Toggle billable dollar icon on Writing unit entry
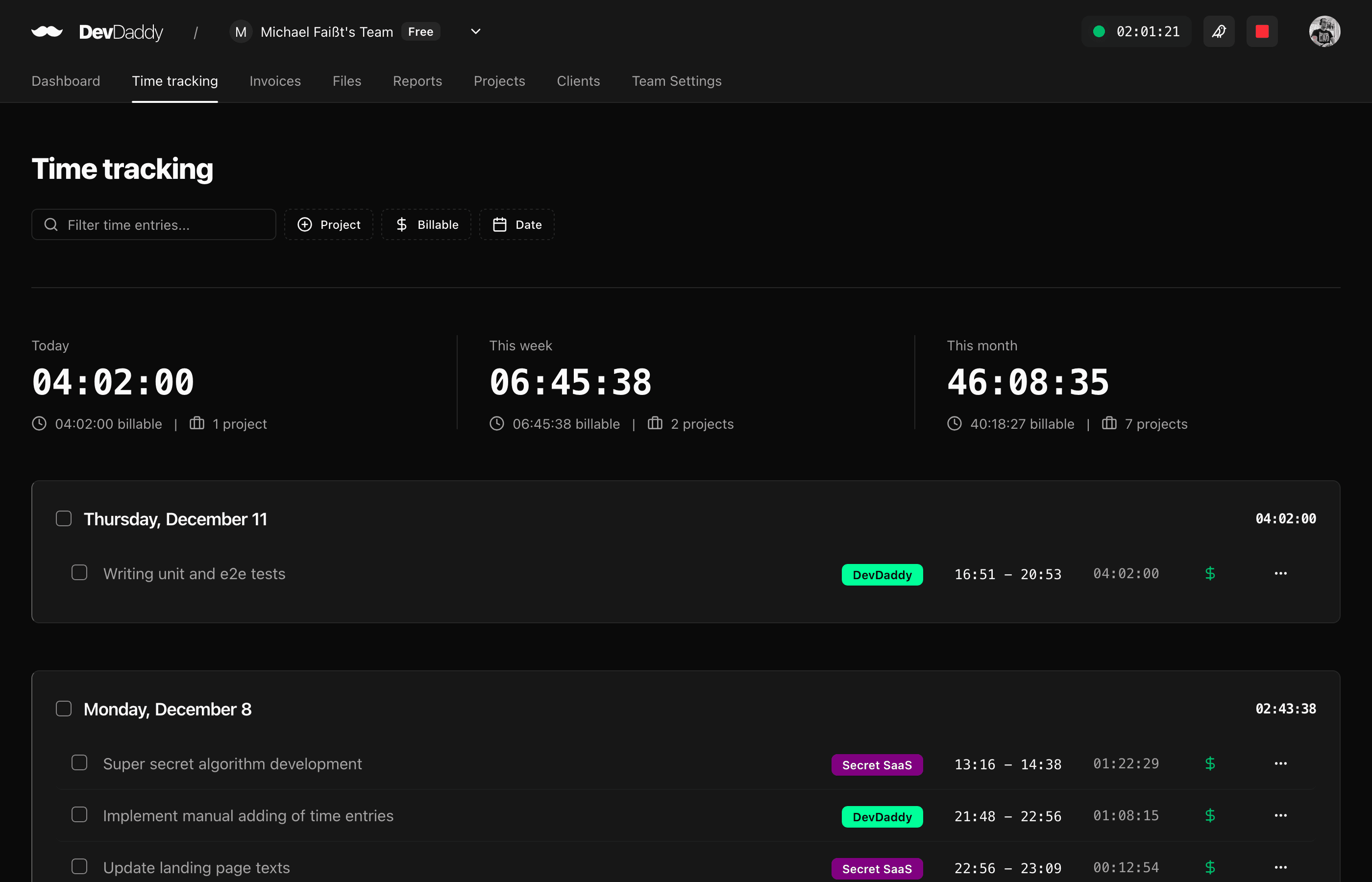 coord(1210,573)
